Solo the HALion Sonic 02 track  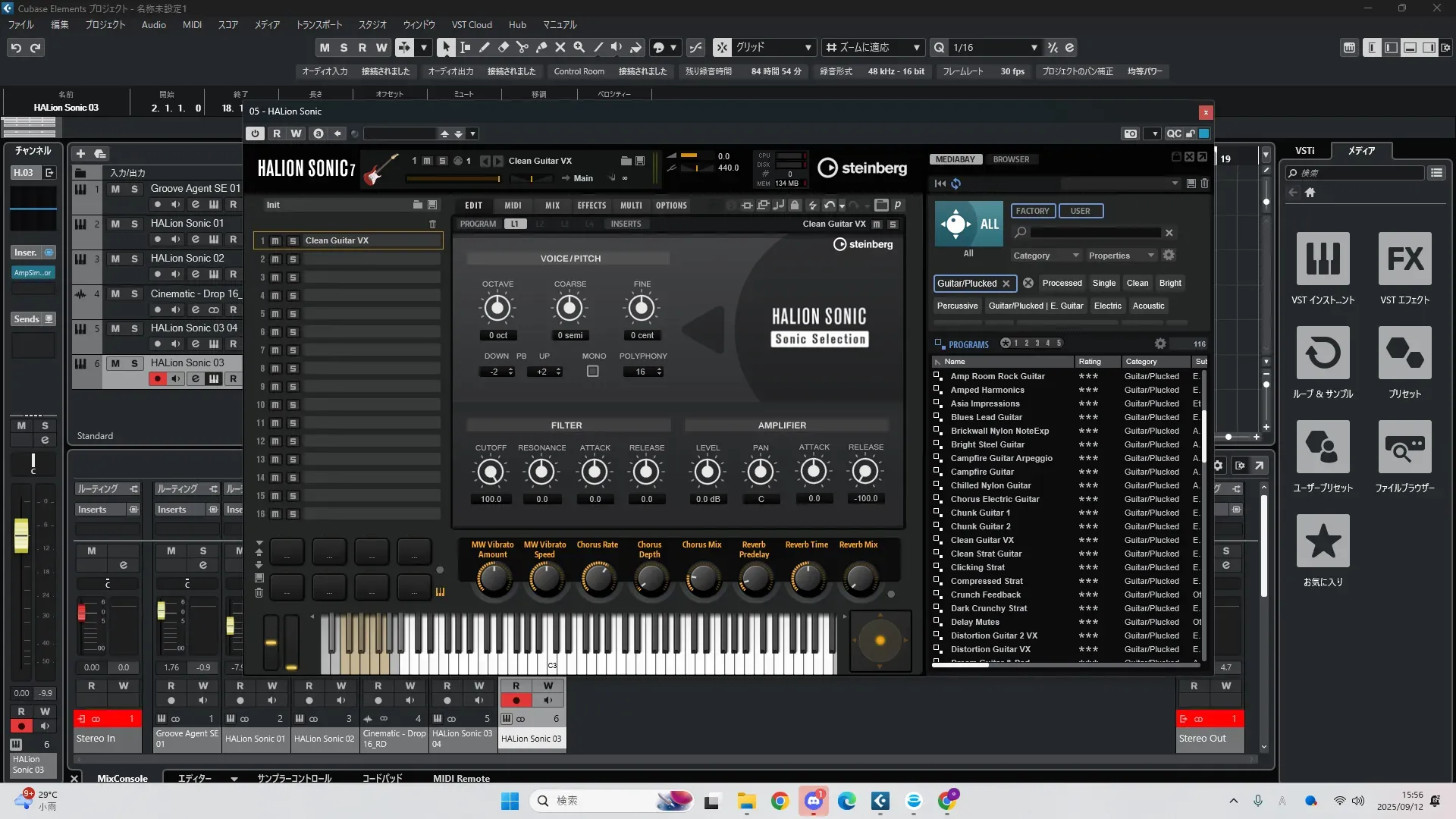pyautogui.click(x=134, y=259)
